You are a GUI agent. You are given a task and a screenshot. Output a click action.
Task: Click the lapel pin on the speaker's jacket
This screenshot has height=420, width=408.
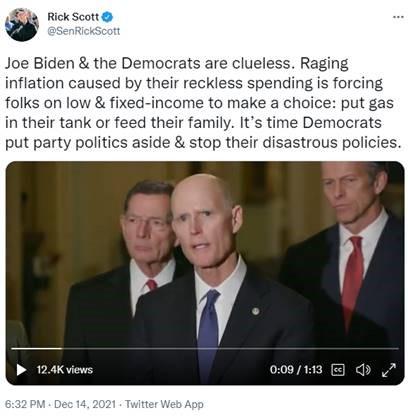coord(256,311)
